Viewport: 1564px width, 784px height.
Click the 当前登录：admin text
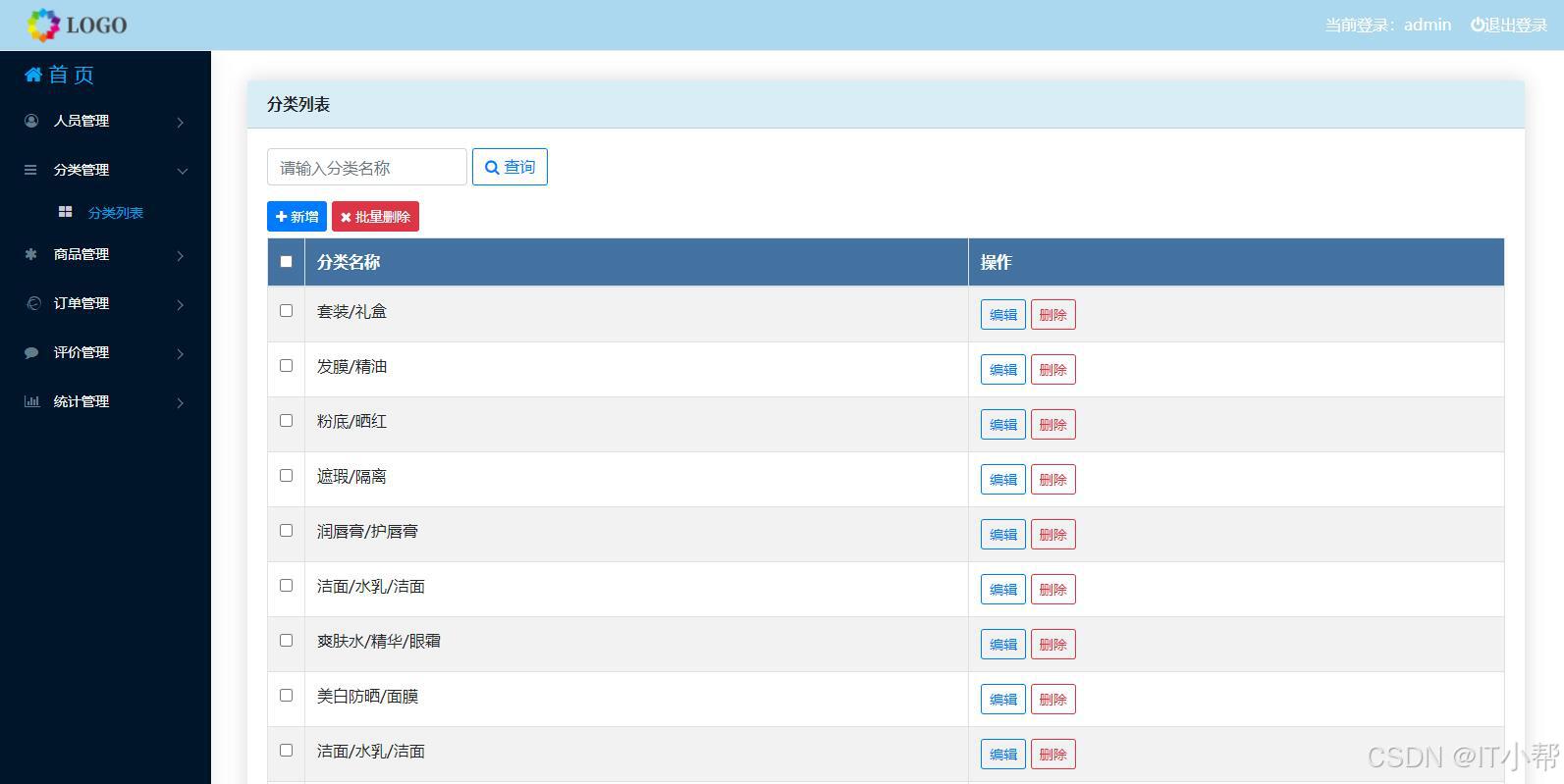click(1387, 25)
